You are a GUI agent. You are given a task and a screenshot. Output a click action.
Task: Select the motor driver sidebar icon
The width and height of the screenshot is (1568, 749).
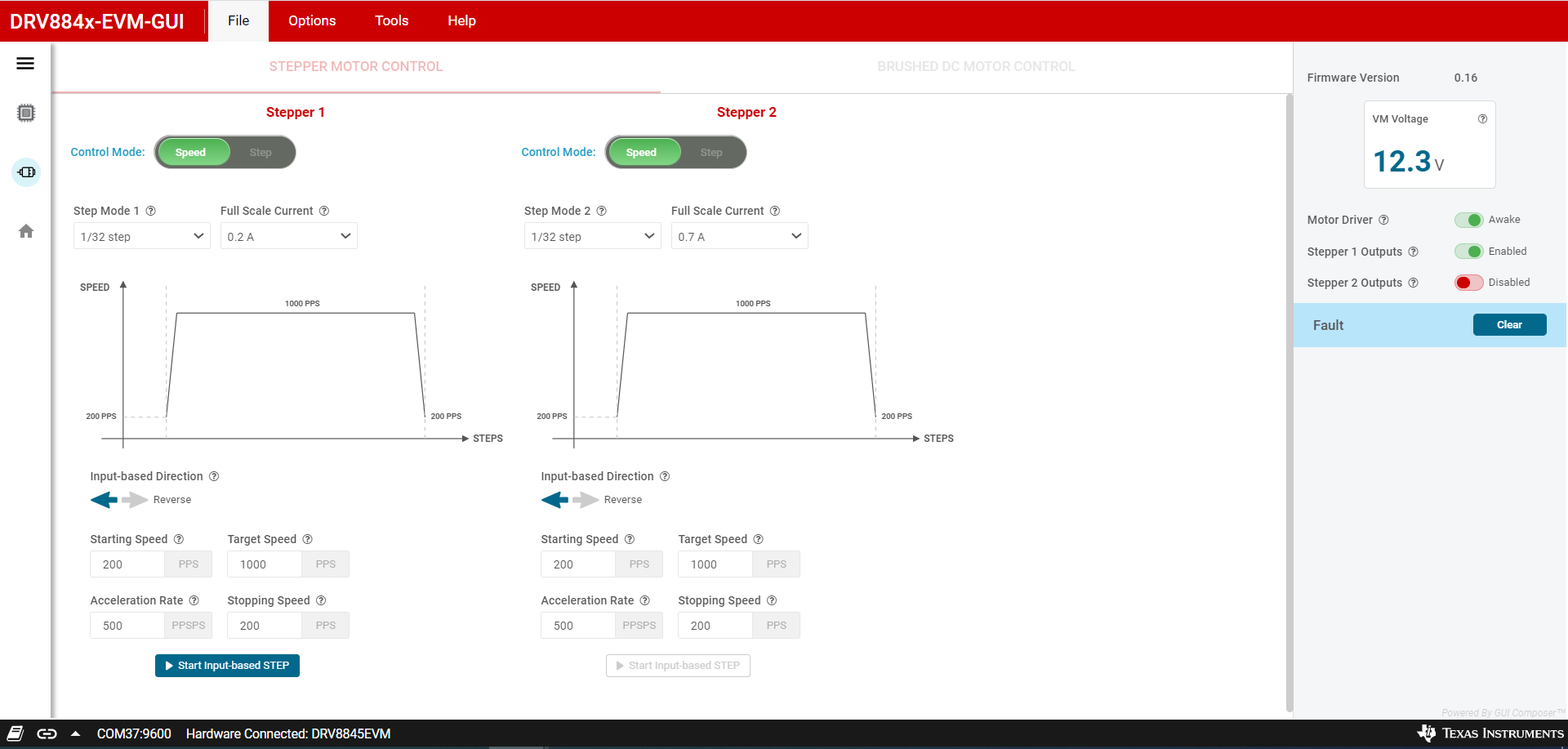26,172
